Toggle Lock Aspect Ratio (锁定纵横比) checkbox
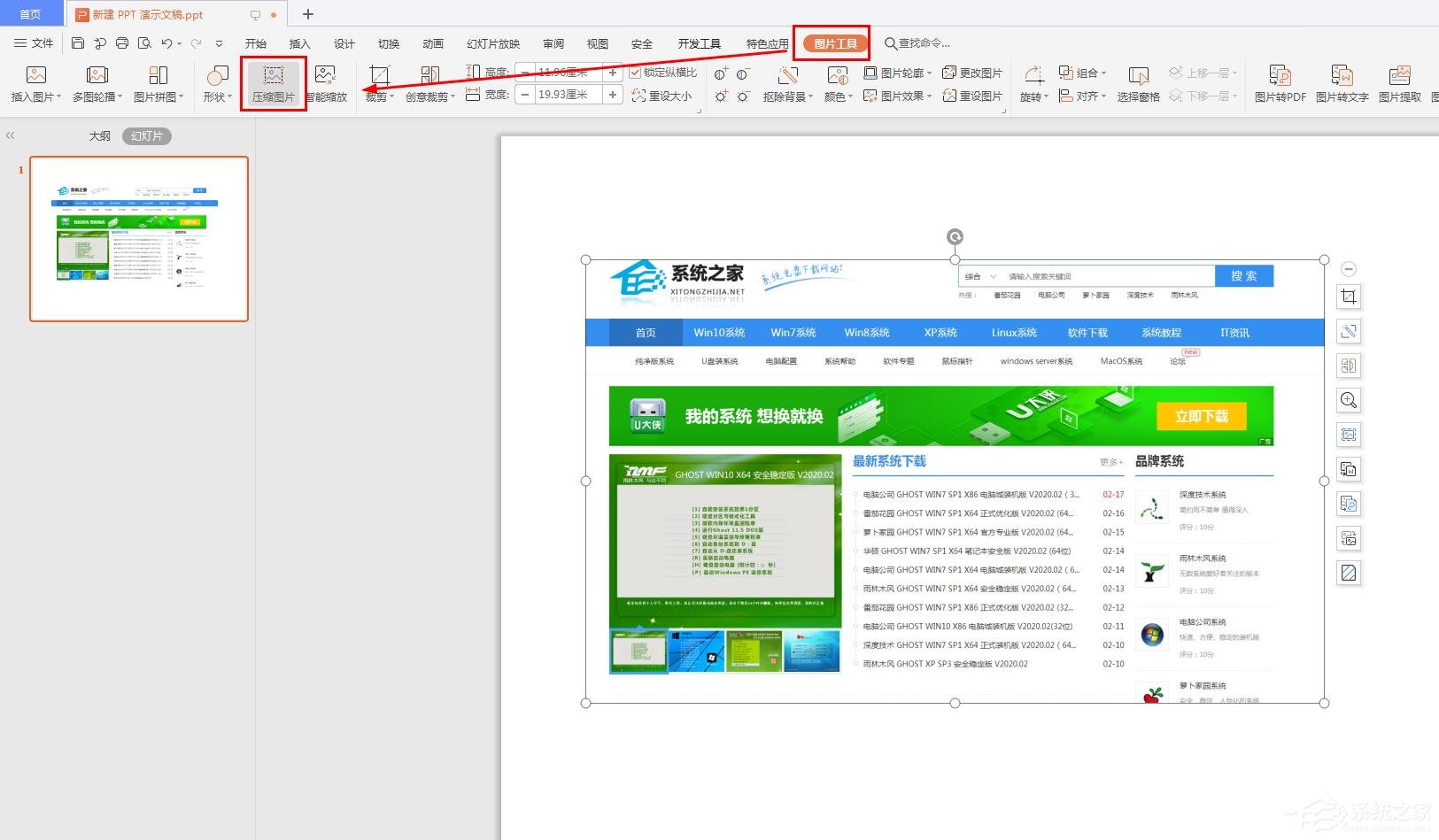Image resolution: width=1439 pixels, height=840 pixels. point(635,73)
